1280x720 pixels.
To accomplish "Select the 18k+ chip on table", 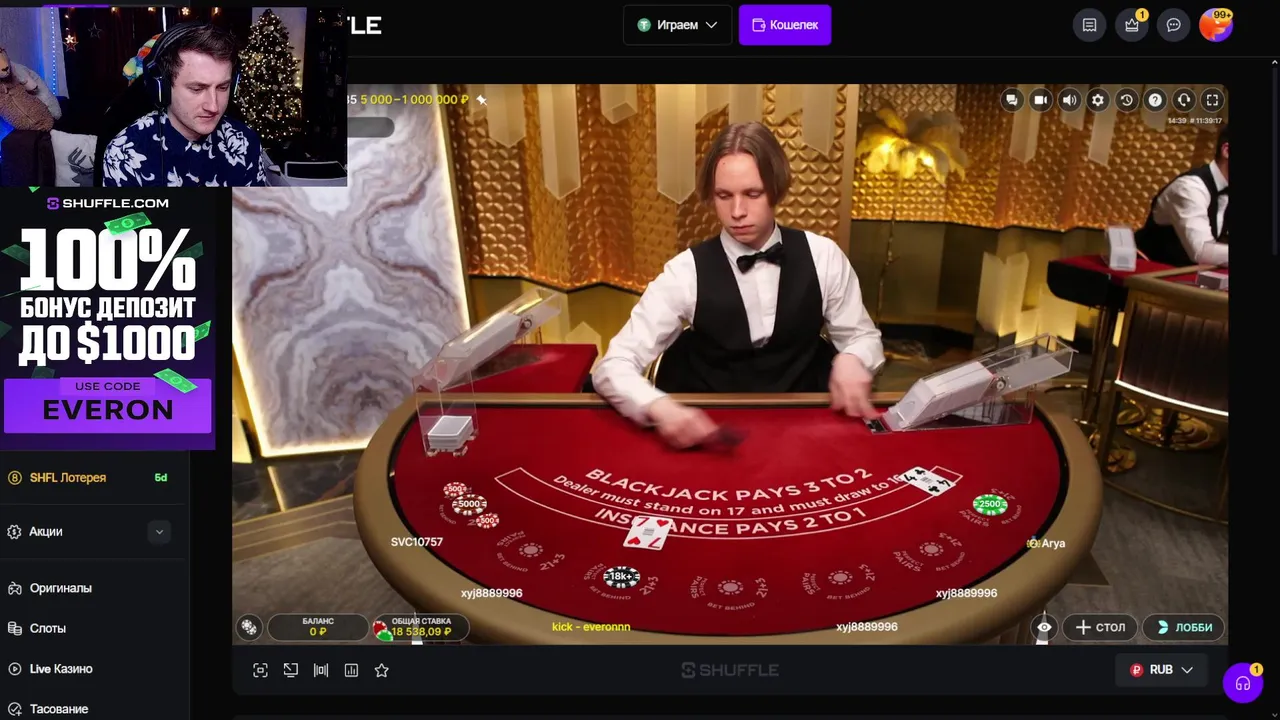I will coord(620,577).
